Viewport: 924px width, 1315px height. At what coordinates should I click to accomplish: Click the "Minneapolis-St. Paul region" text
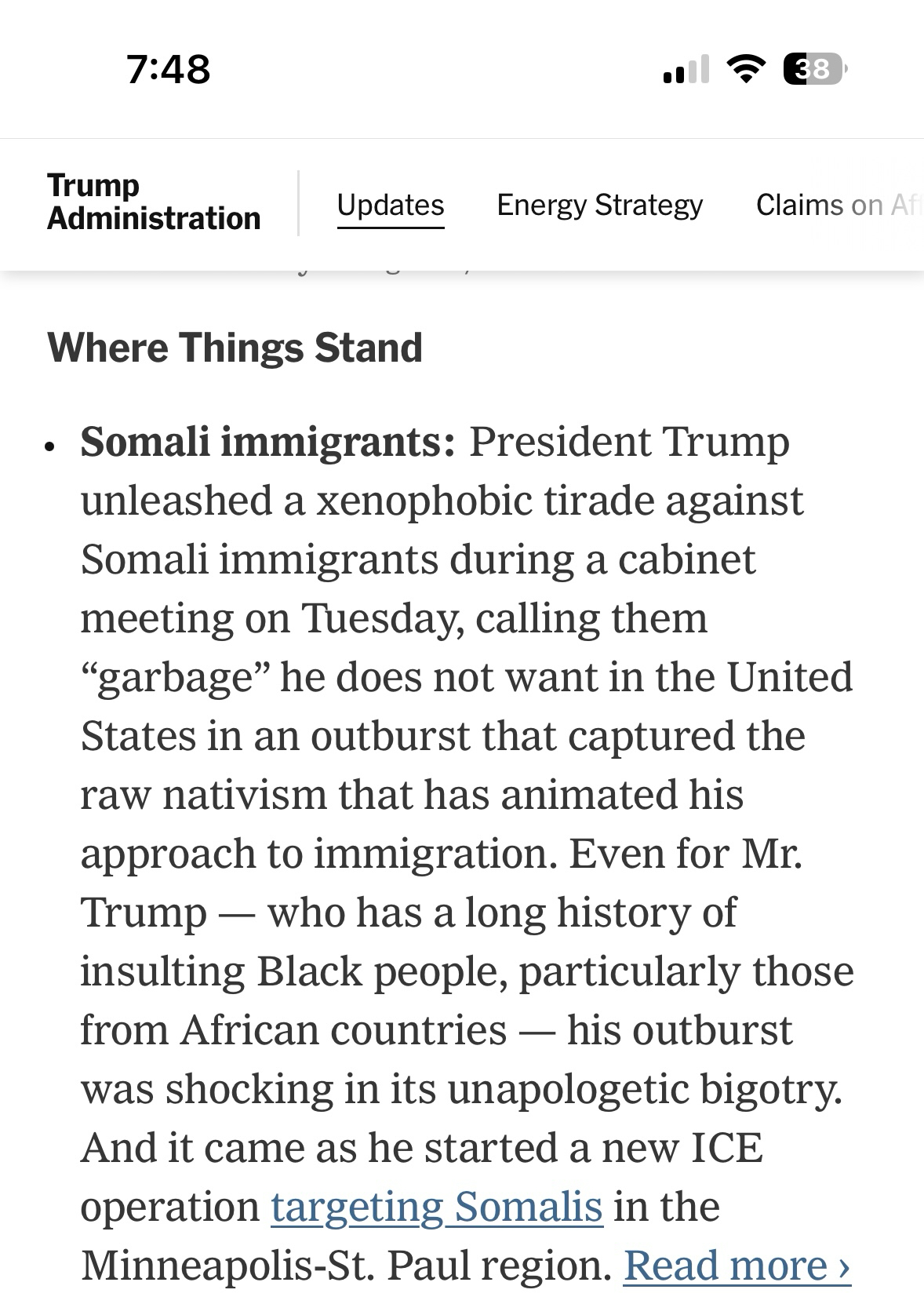[346, 1266]
